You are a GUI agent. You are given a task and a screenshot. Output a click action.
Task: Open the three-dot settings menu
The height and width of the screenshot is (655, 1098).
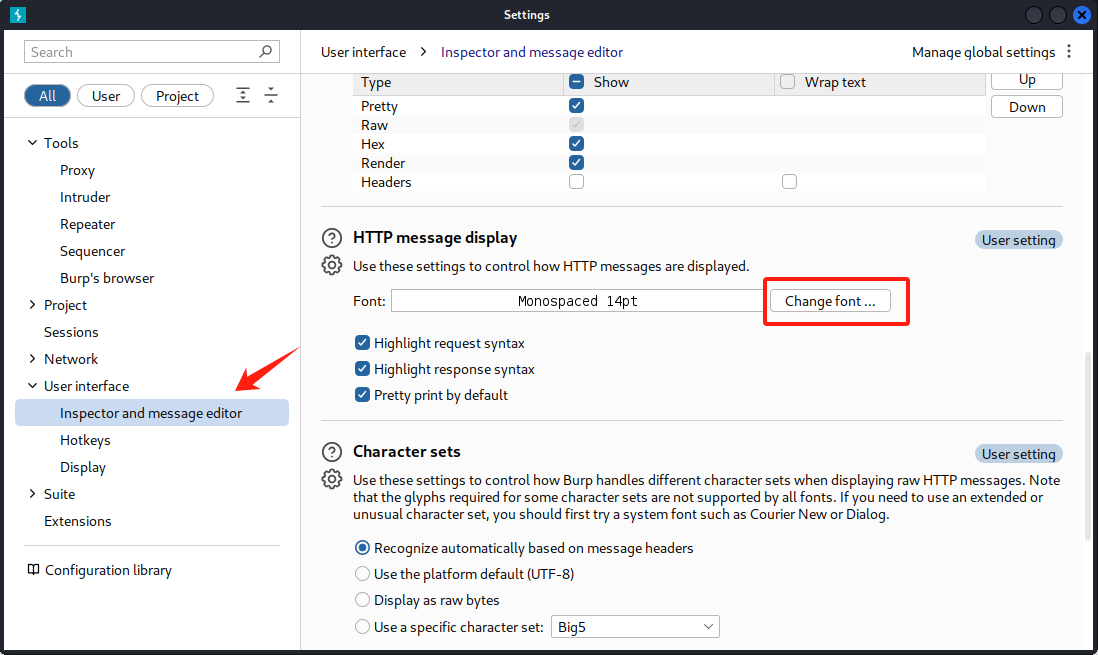pyautogui.click(x=1069, y=51)
